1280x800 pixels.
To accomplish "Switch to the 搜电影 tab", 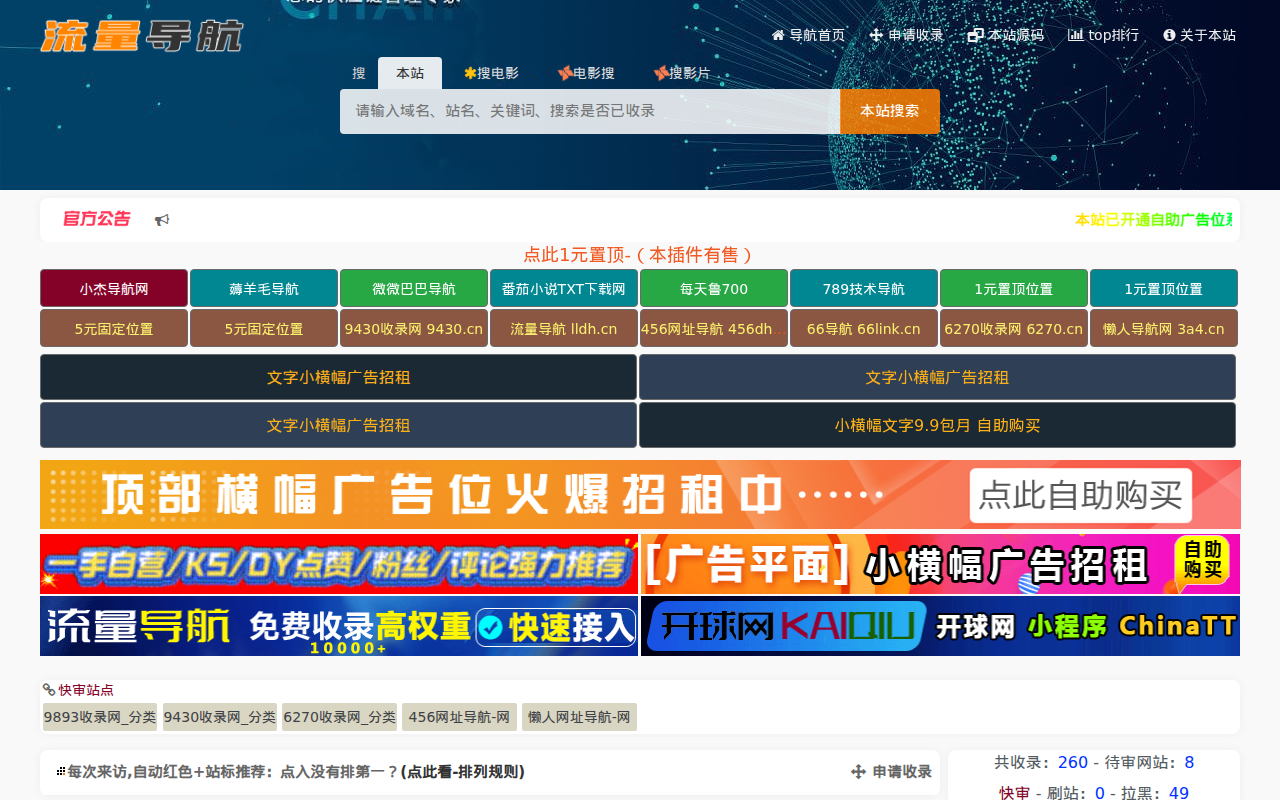I will point(491,72).
